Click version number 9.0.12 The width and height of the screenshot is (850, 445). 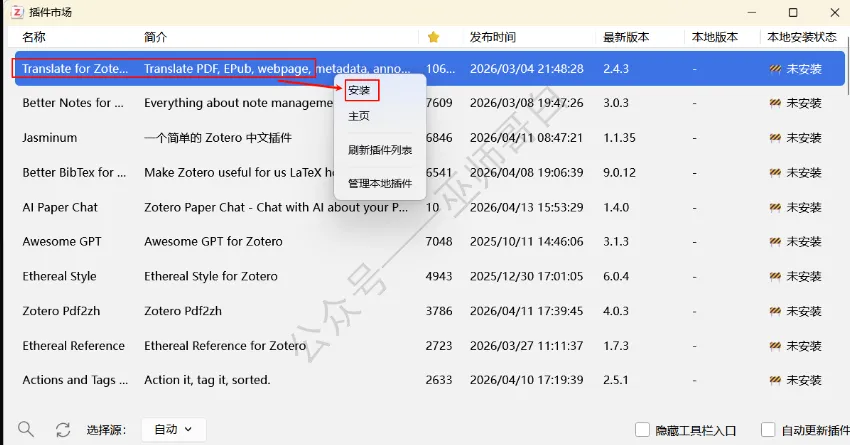point(619,172)
